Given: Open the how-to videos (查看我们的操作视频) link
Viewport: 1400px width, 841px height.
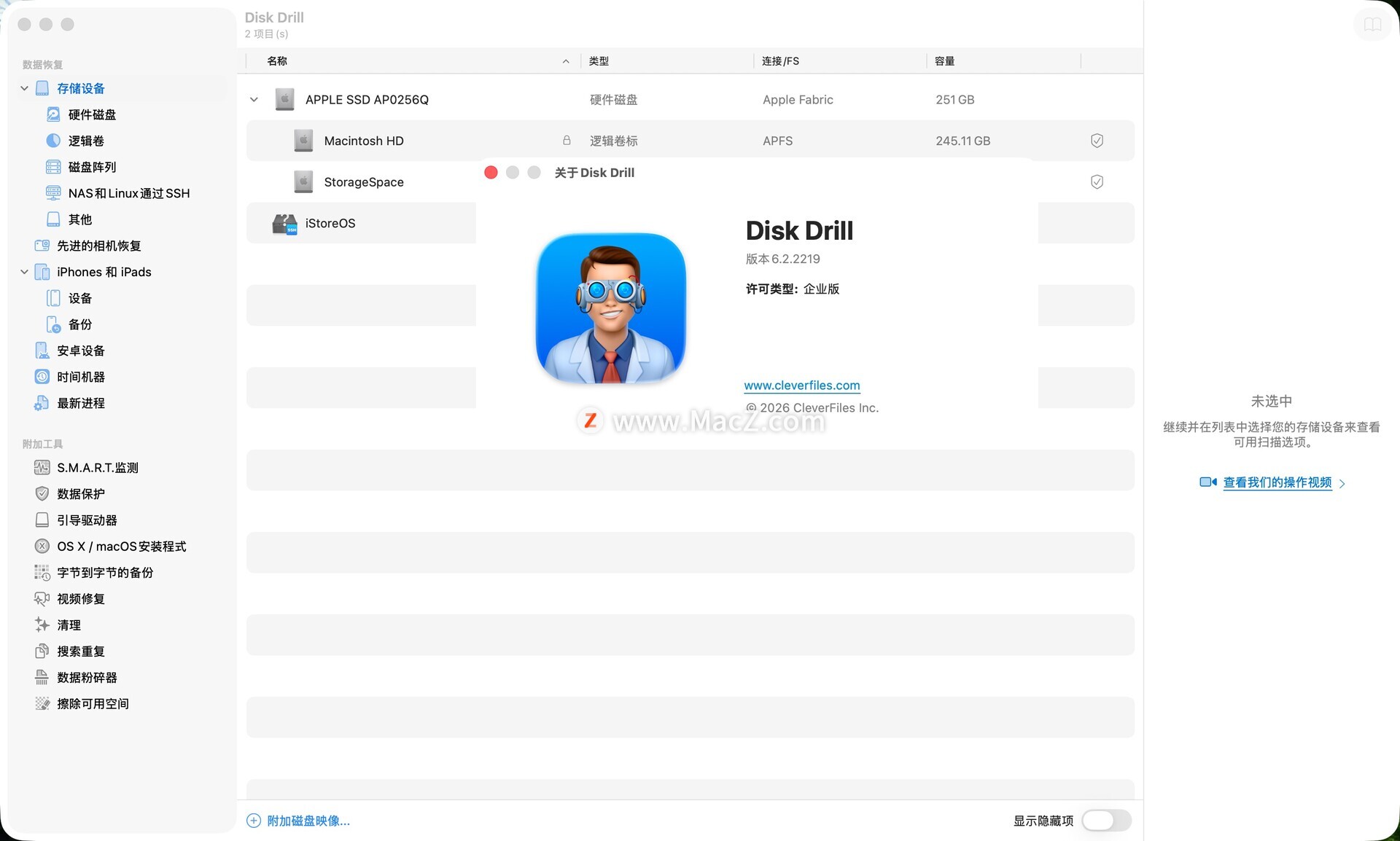Looking at the screenshot, I should [x=1276, y=482].
